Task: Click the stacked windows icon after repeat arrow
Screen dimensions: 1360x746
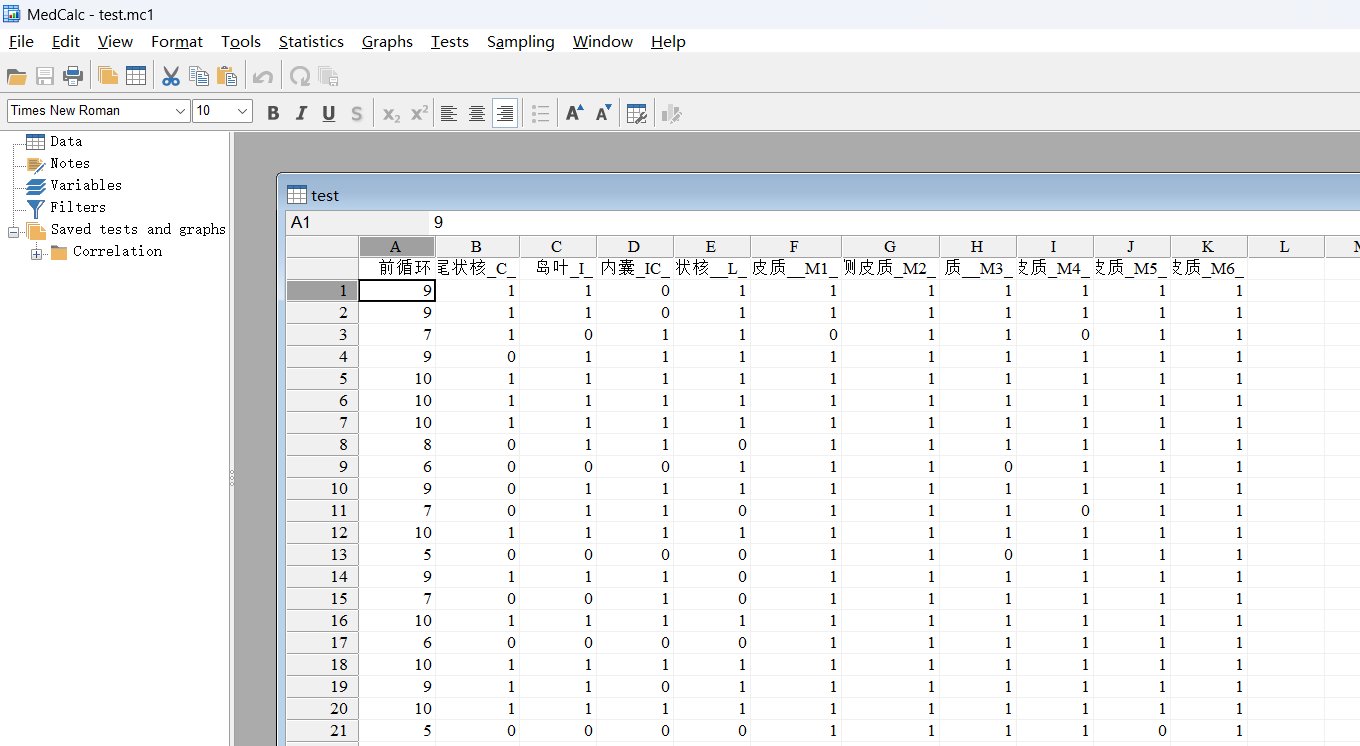Action: point(328,76)
